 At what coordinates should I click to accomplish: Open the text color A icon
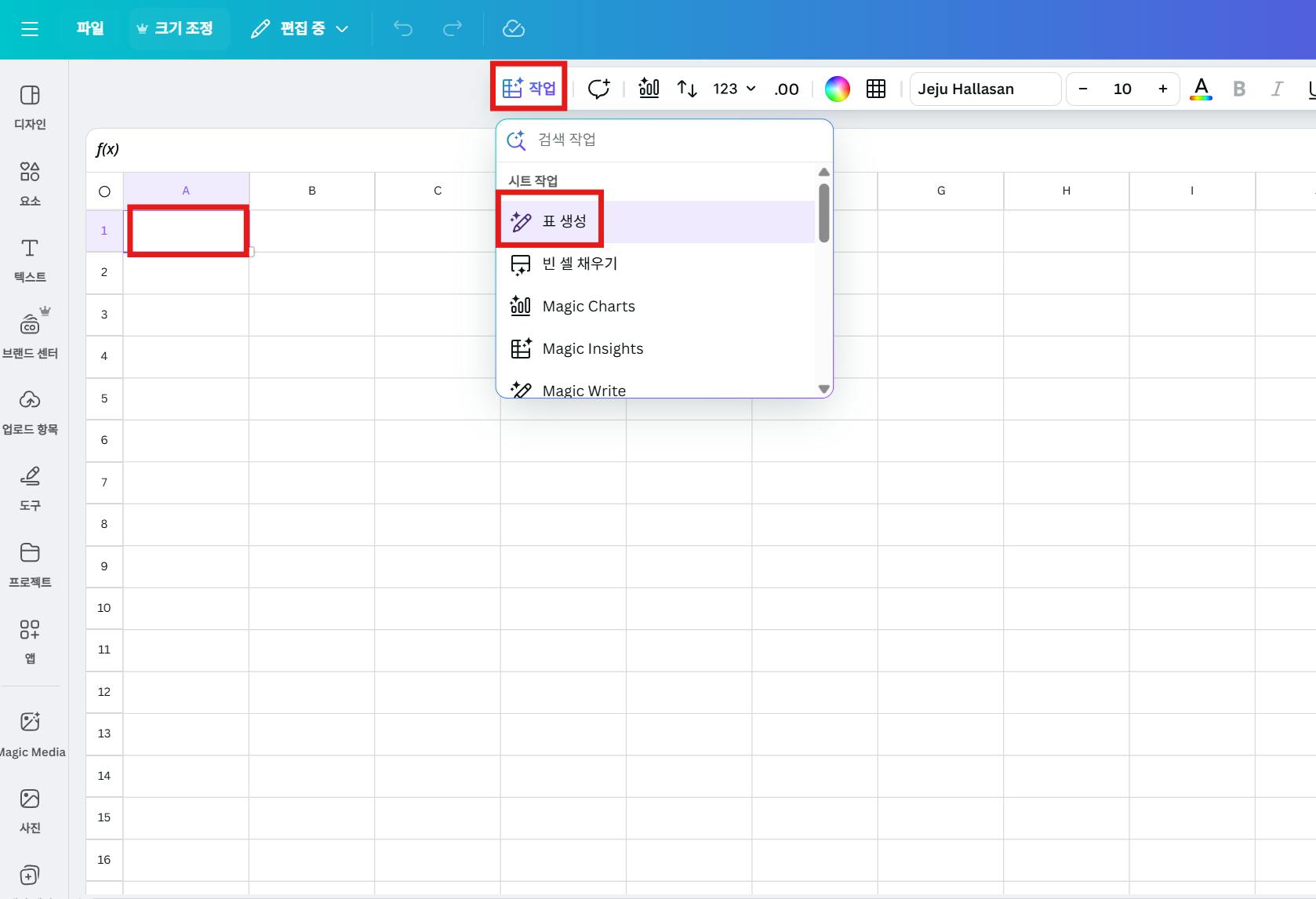pyautogui.click(x=1201, y=89)
